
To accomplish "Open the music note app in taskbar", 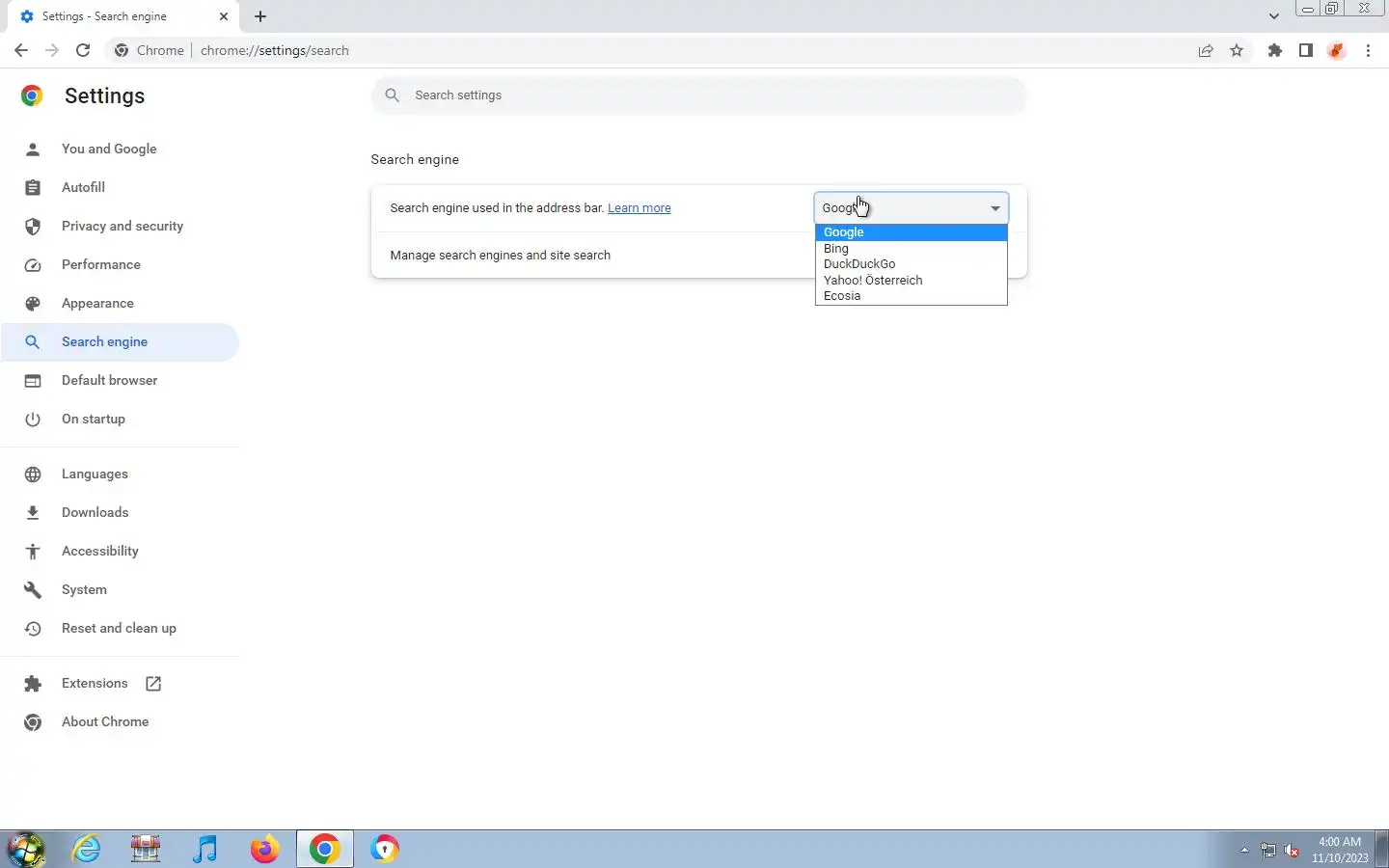I will coord(205,849).
